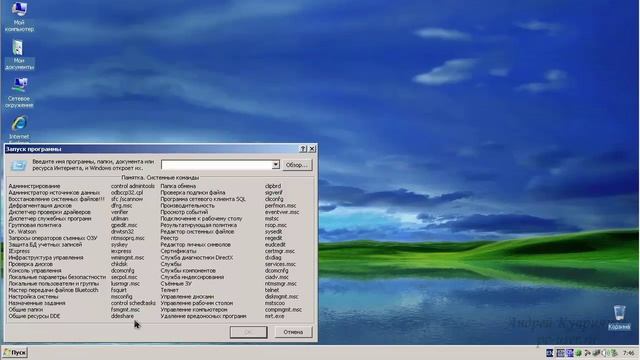Screen dimensions: 640x360
Task: Click the Отмена cancel button
Action: point(293,332)
